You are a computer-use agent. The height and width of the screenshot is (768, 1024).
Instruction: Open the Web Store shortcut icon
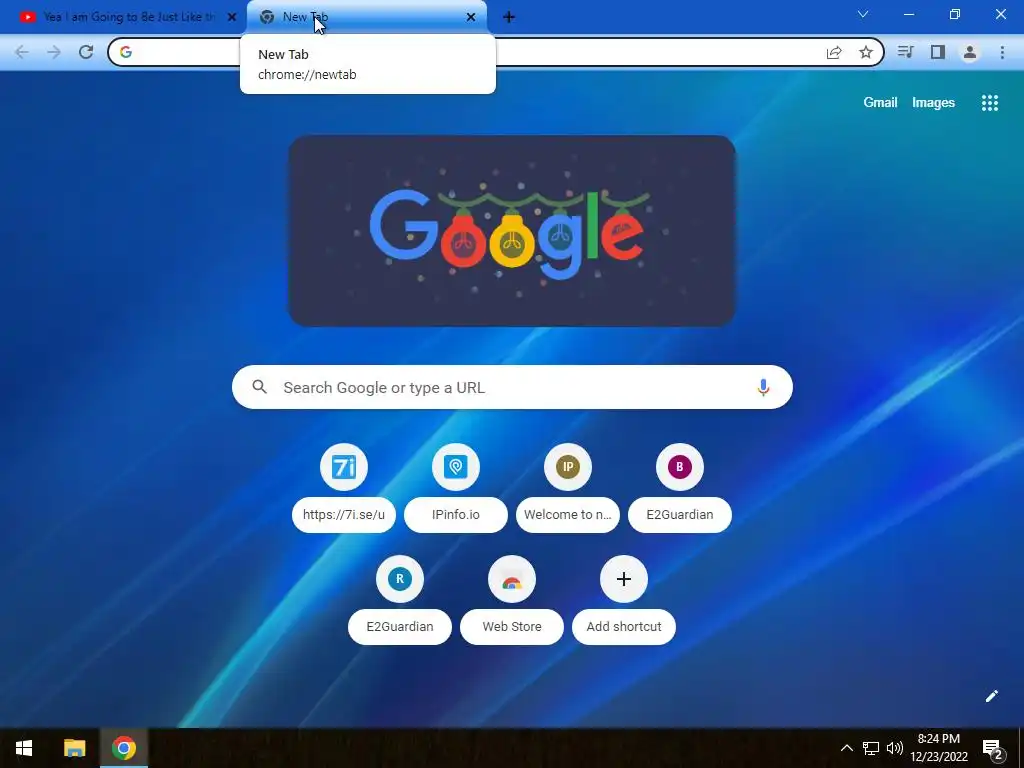click(x=512, y=579)
